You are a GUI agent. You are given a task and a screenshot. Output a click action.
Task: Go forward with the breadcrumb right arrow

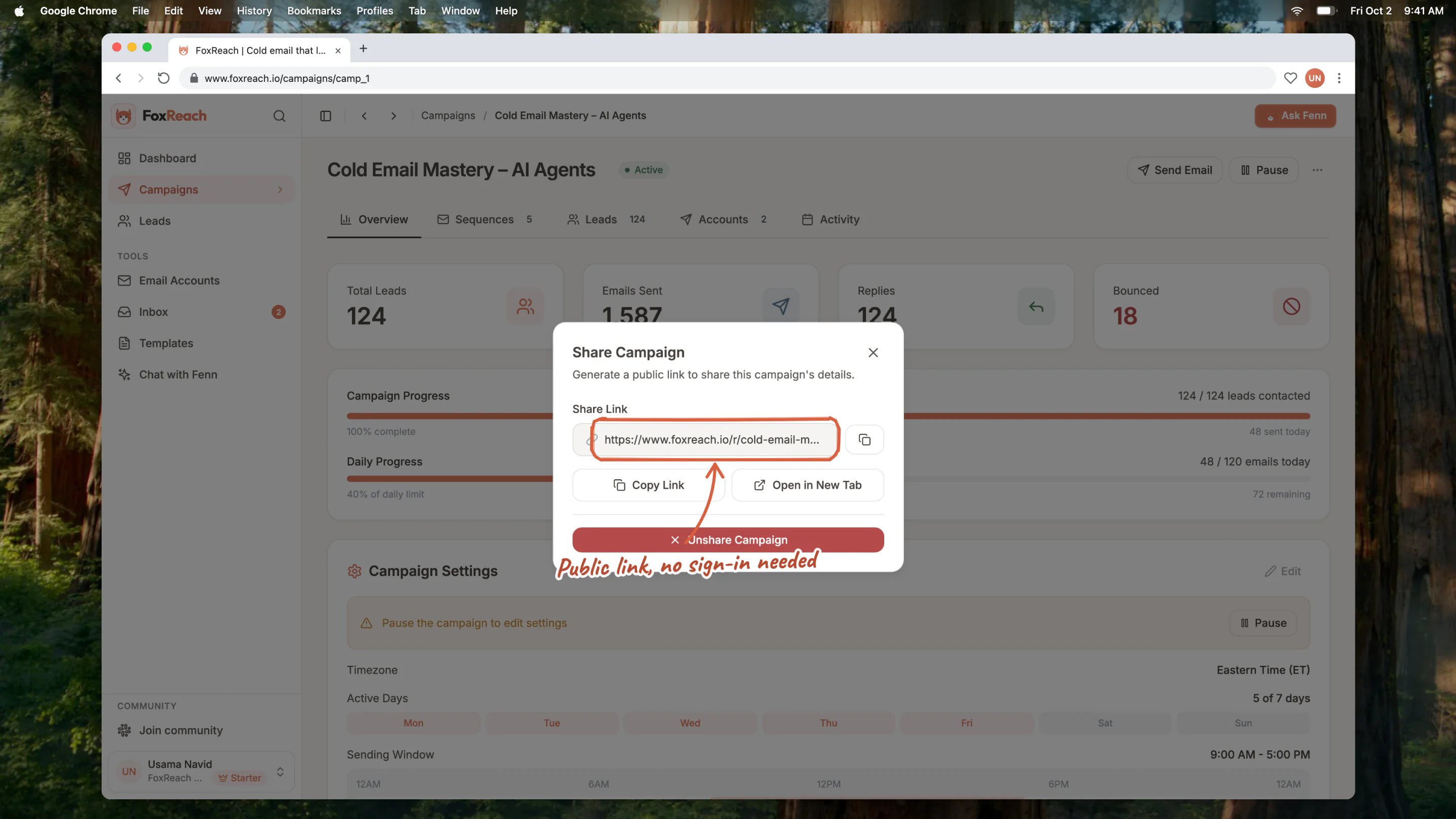click(393, 116)
